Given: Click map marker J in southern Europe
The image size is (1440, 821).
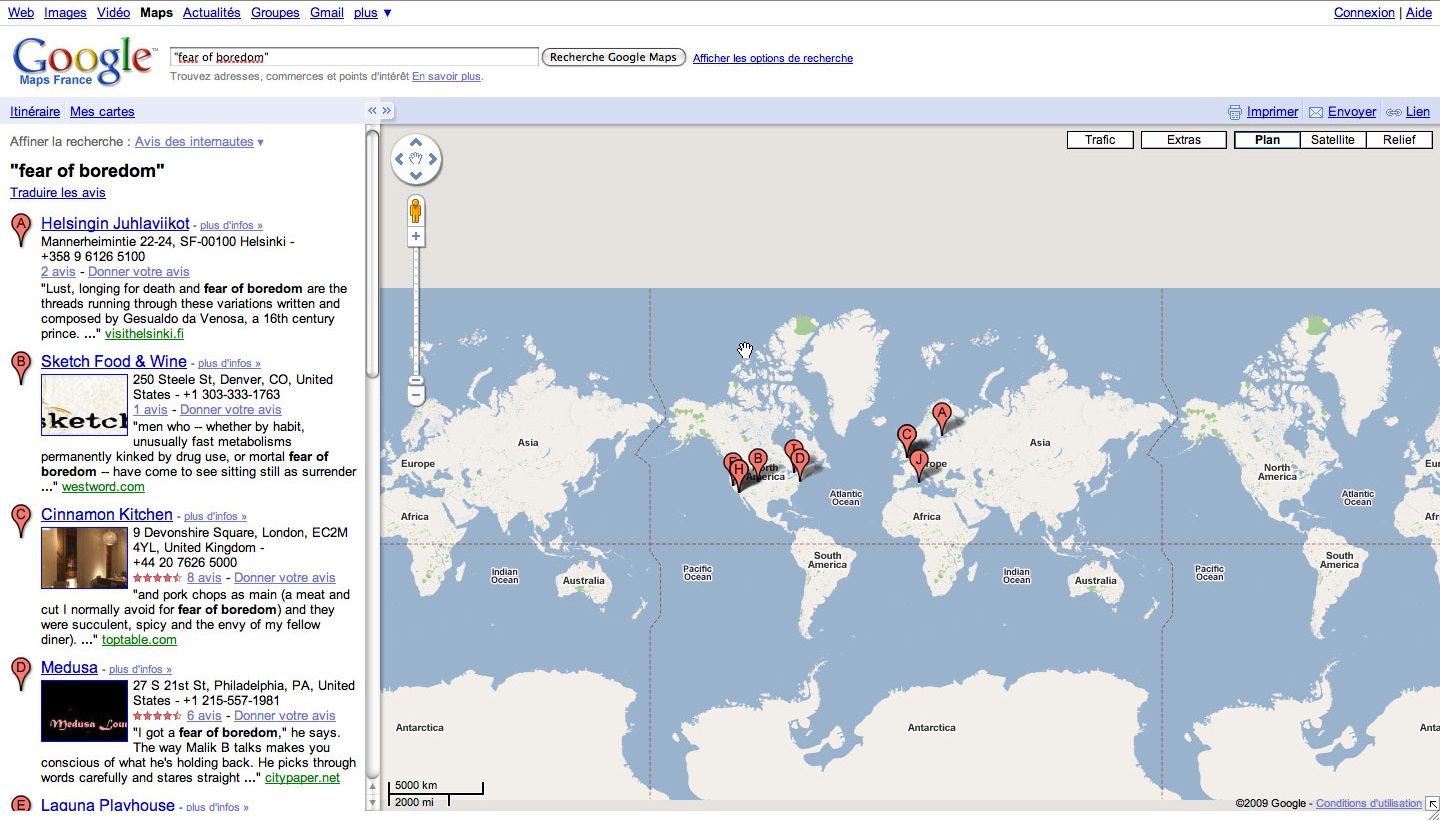Looking at the screenshot, I should [x=919, y=464].
